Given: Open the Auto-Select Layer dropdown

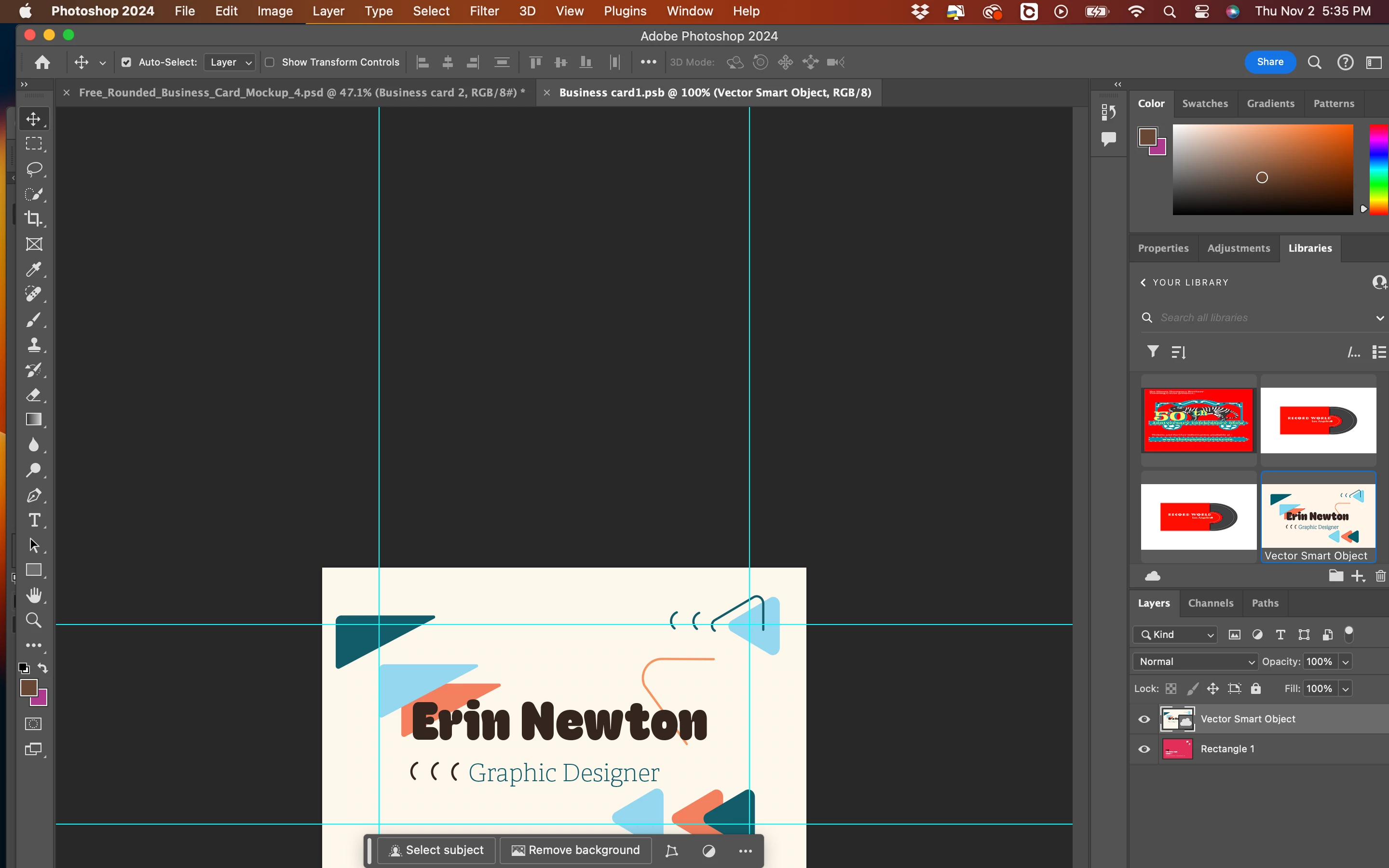Looking at the screenshot, I should coord(230,62).
